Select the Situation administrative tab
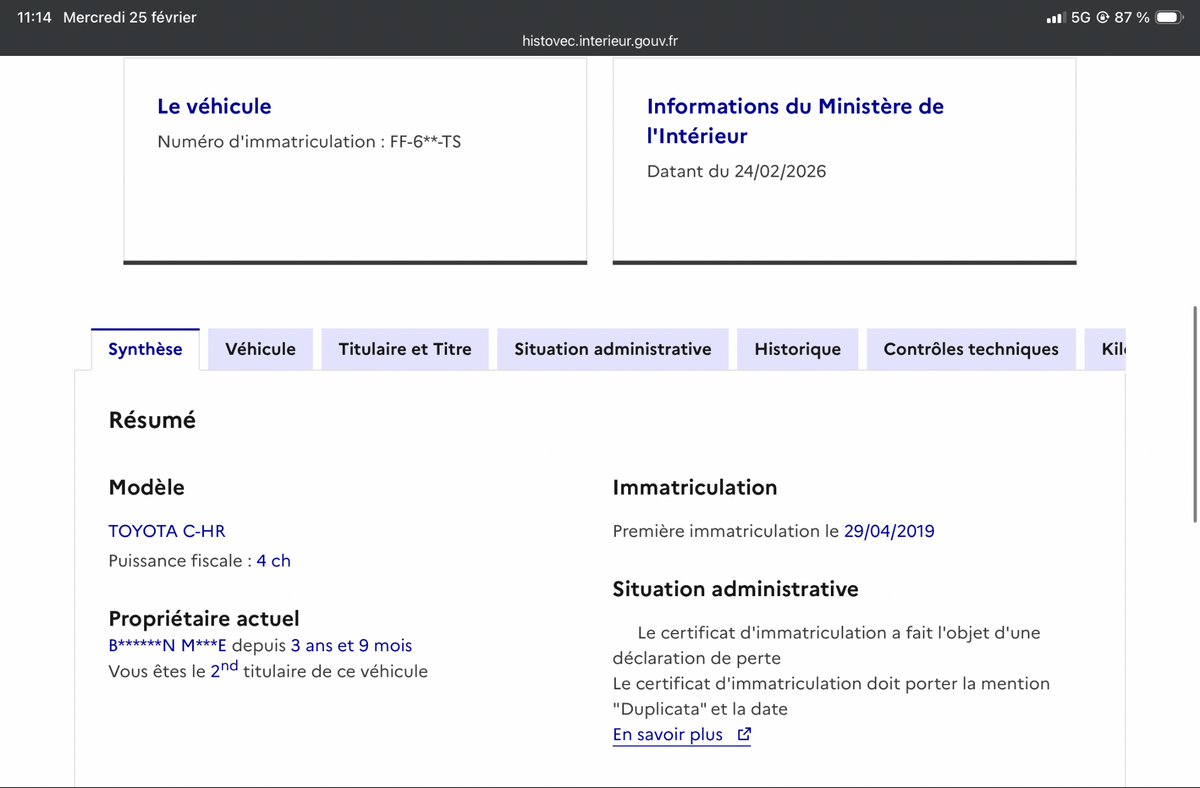The height and width of the screenshot is (788, 1200). tap(612, 349)
